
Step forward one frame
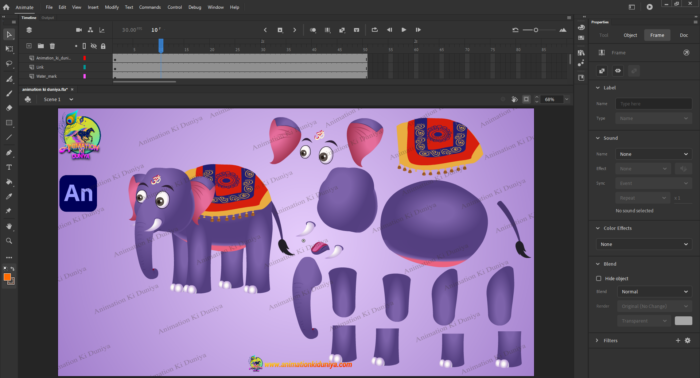[x=418, y=30]
